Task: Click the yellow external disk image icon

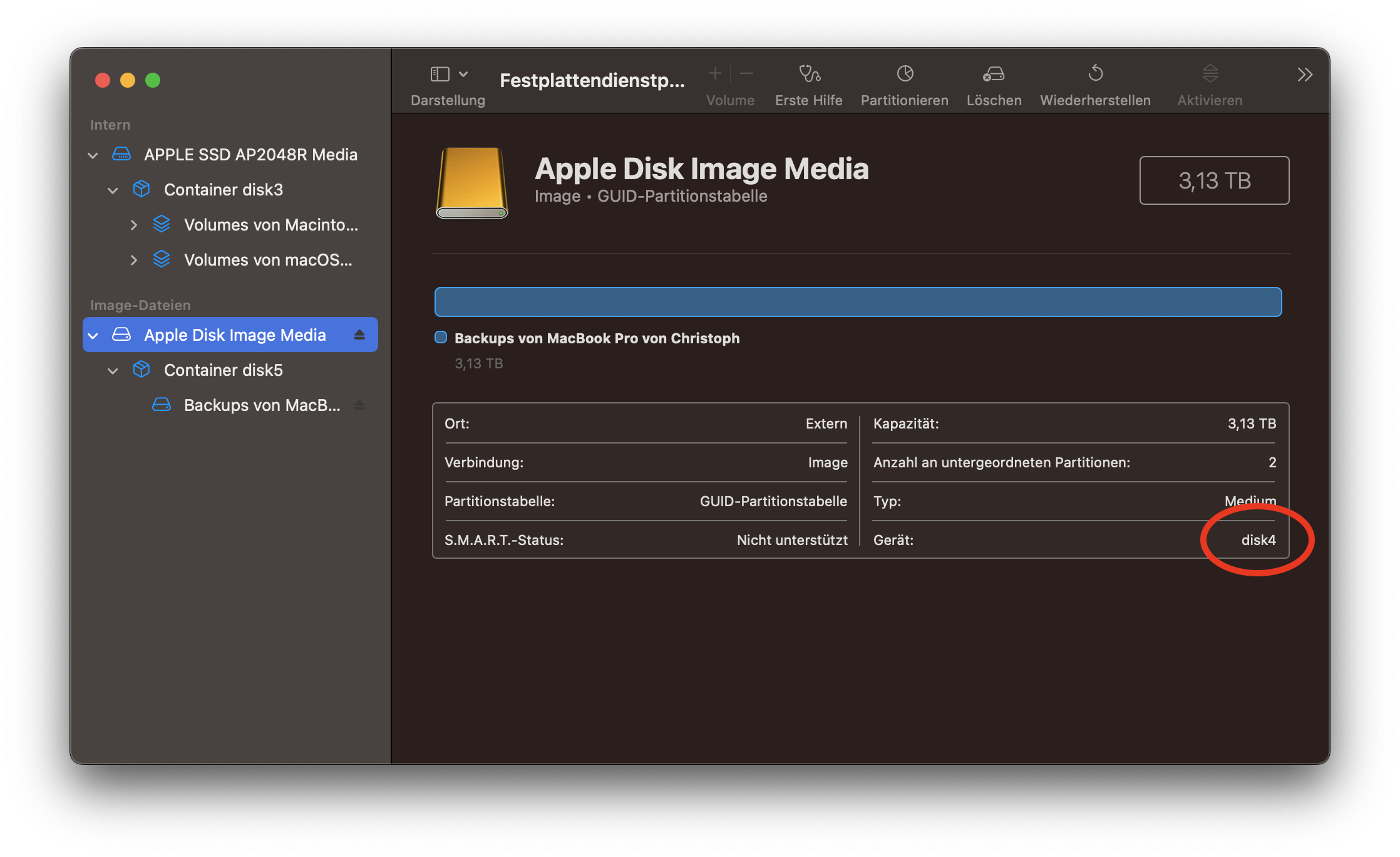Action: click(471, 183)
